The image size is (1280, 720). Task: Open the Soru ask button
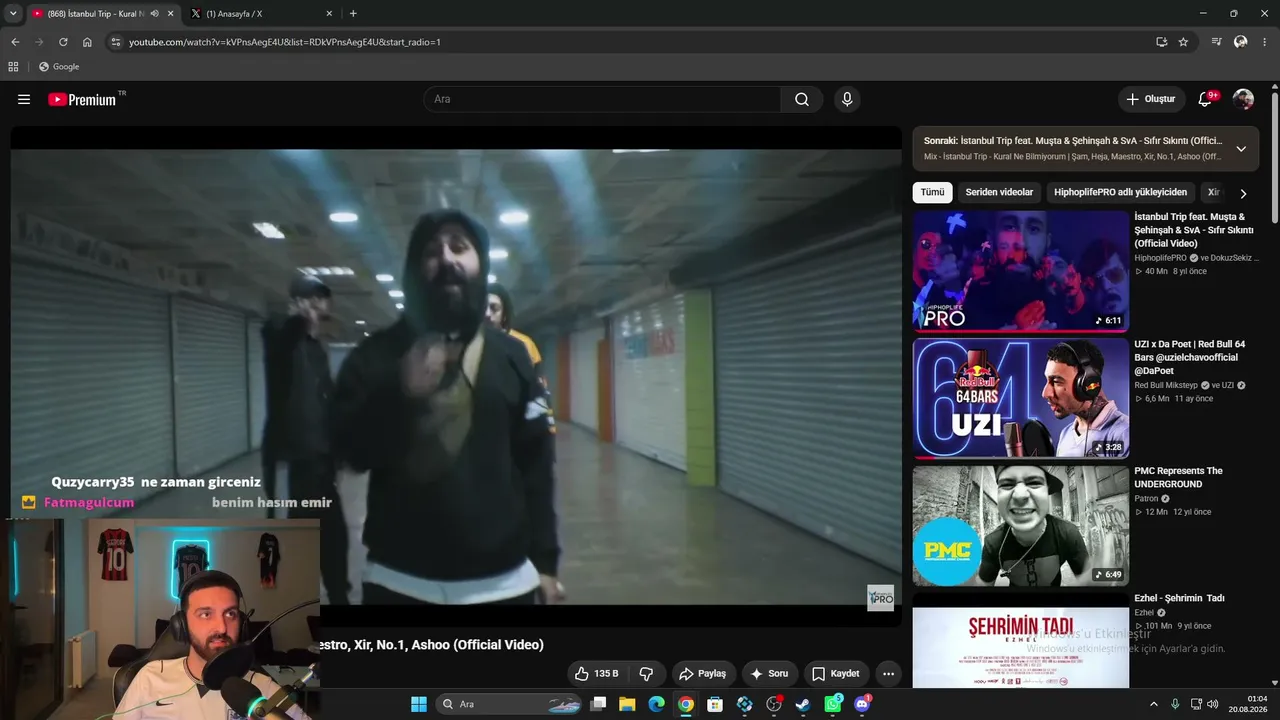770,674
